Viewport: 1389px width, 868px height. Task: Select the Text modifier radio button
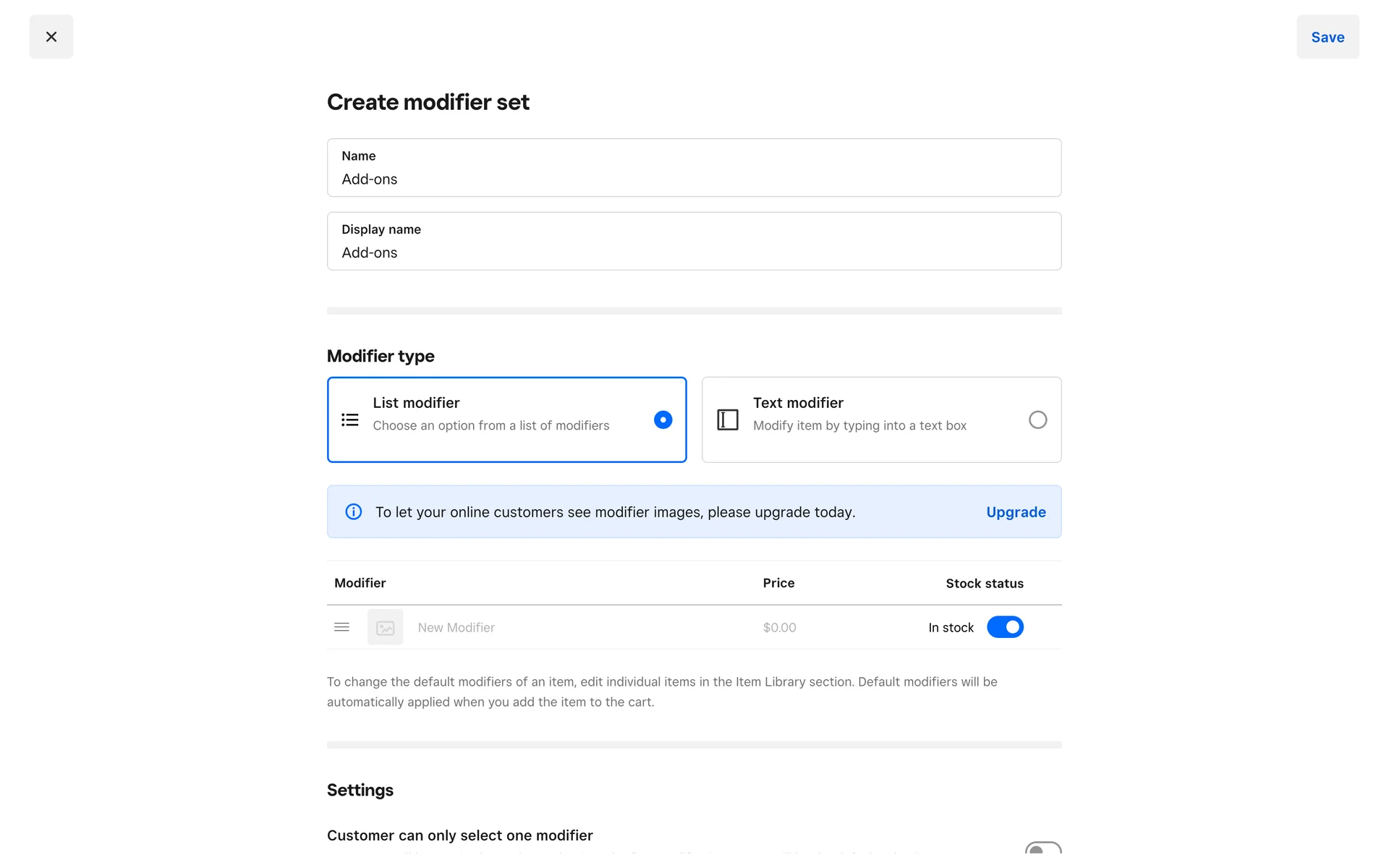tap(1037, 420)
